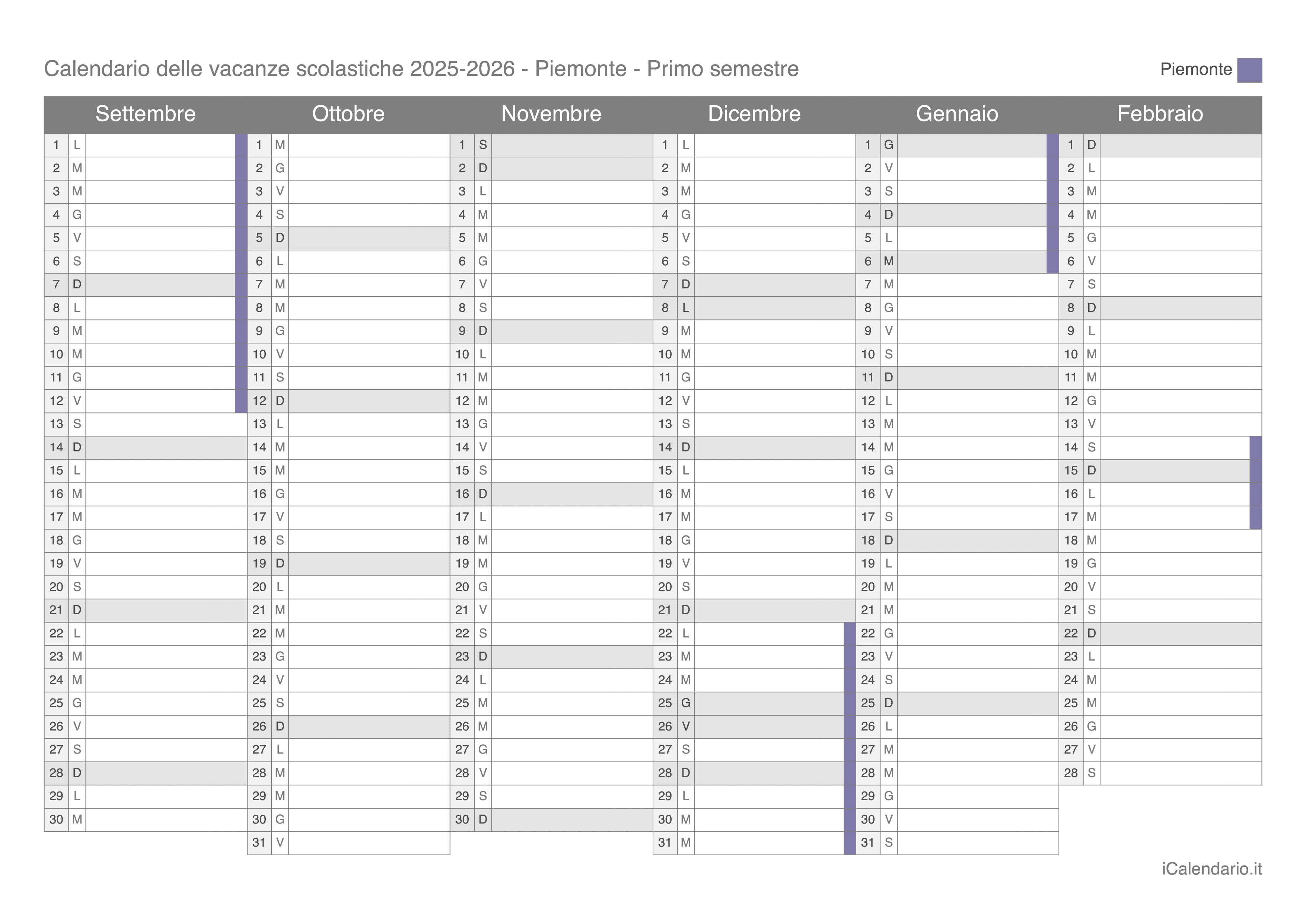Open the iCalendario.it link
Screen dimensions: 1306x924
(1211, 869)
